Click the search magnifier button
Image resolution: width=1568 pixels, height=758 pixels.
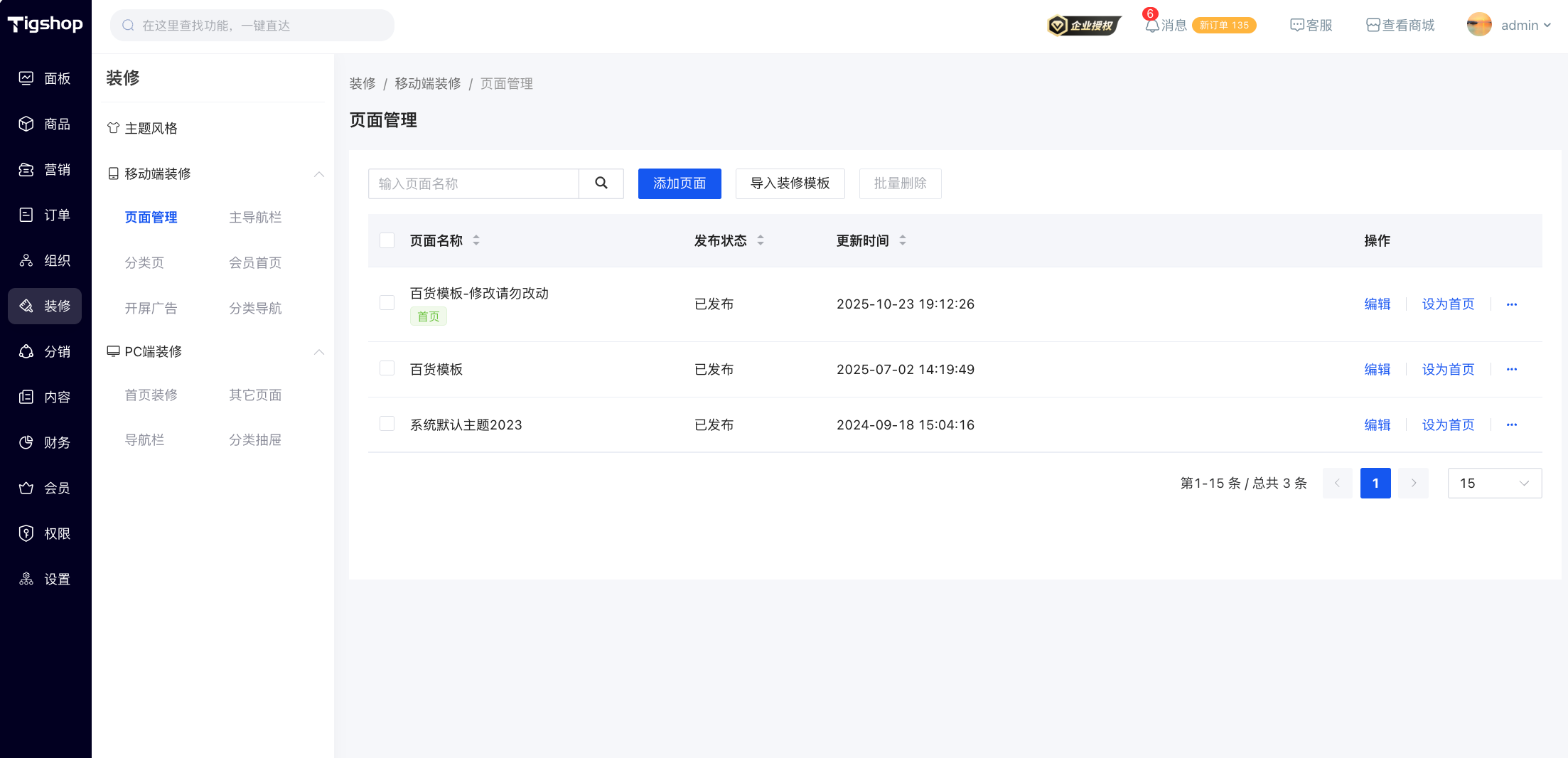tap(601, 183)
